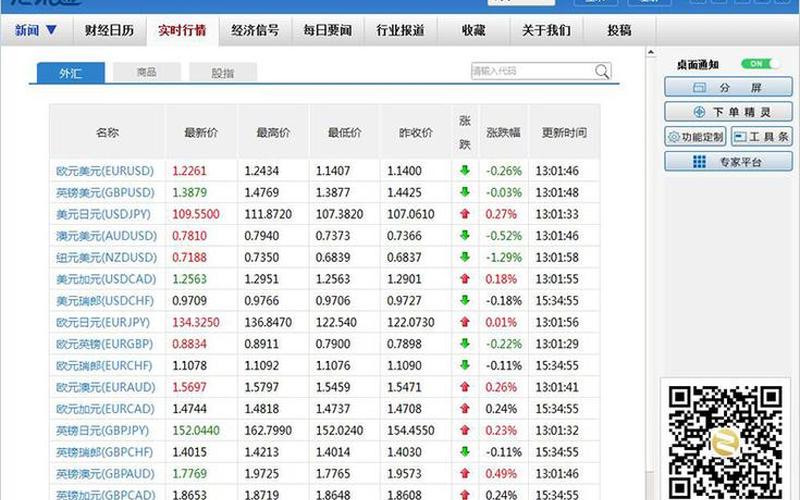This screenshot has height=500, width=800.
Task: Open 功能定制 settings button
Action: pyautogui.click(x=695, y=137)
